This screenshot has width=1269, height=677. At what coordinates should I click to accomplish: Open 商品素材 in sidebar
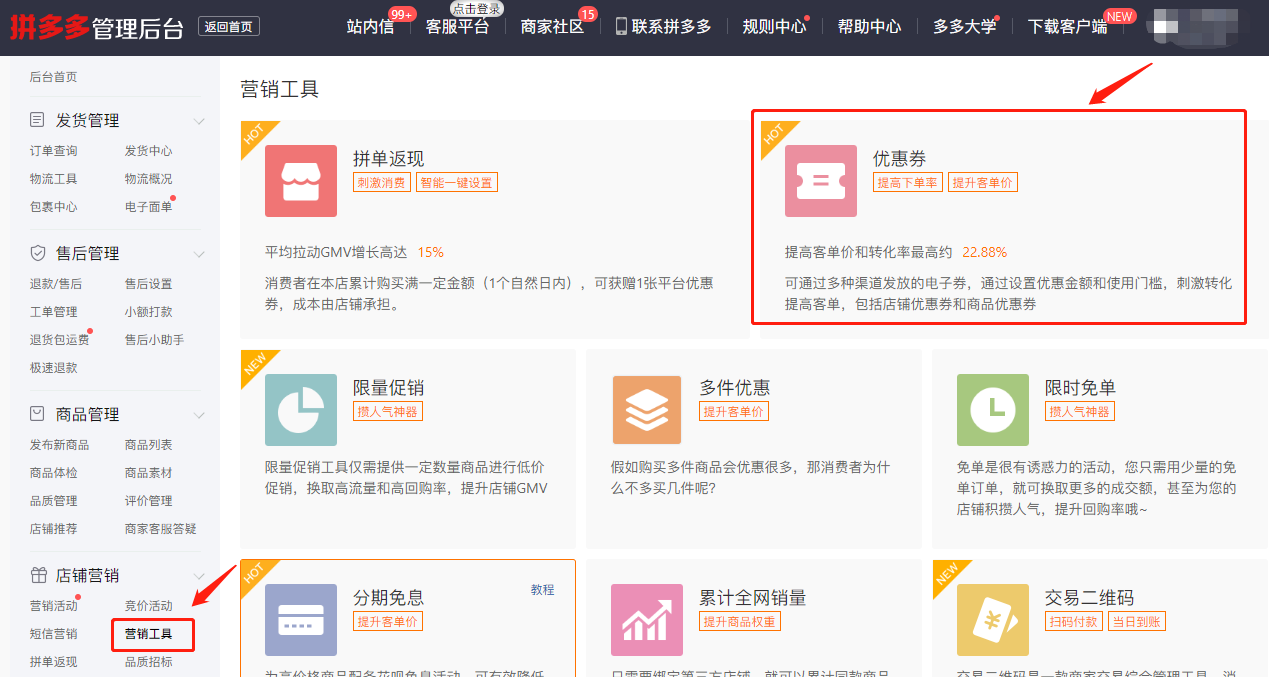[148, 473]
